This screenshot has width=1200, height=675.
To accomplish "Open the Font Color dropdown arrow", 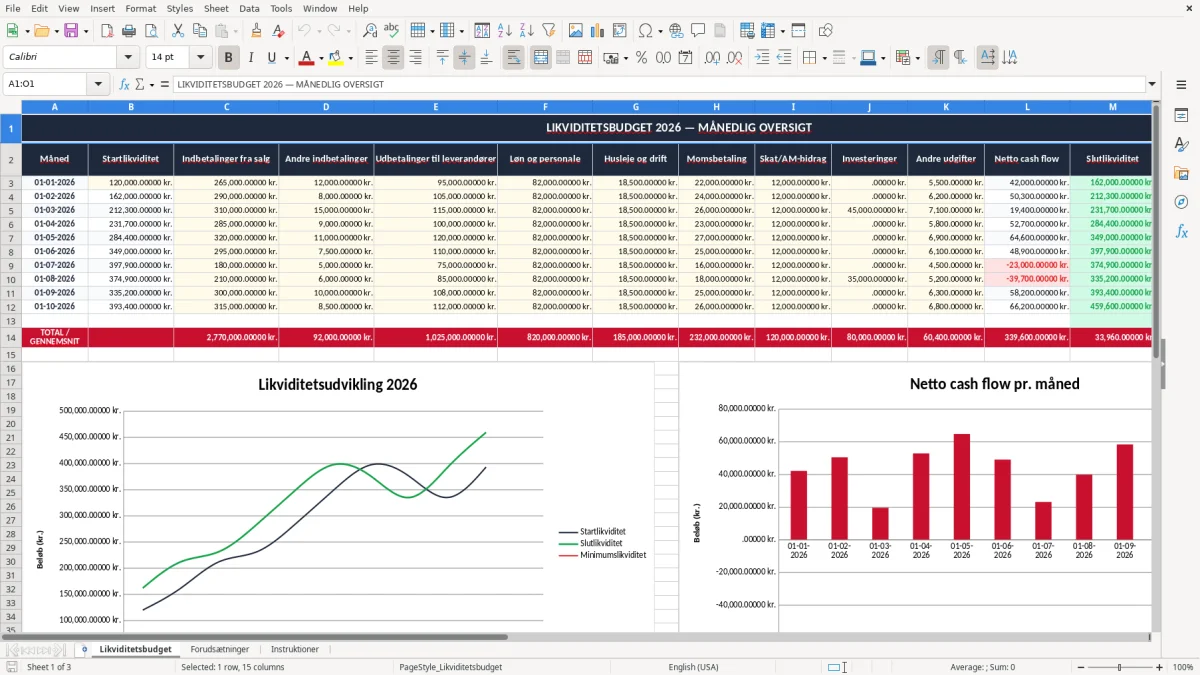I will (321, 58).
